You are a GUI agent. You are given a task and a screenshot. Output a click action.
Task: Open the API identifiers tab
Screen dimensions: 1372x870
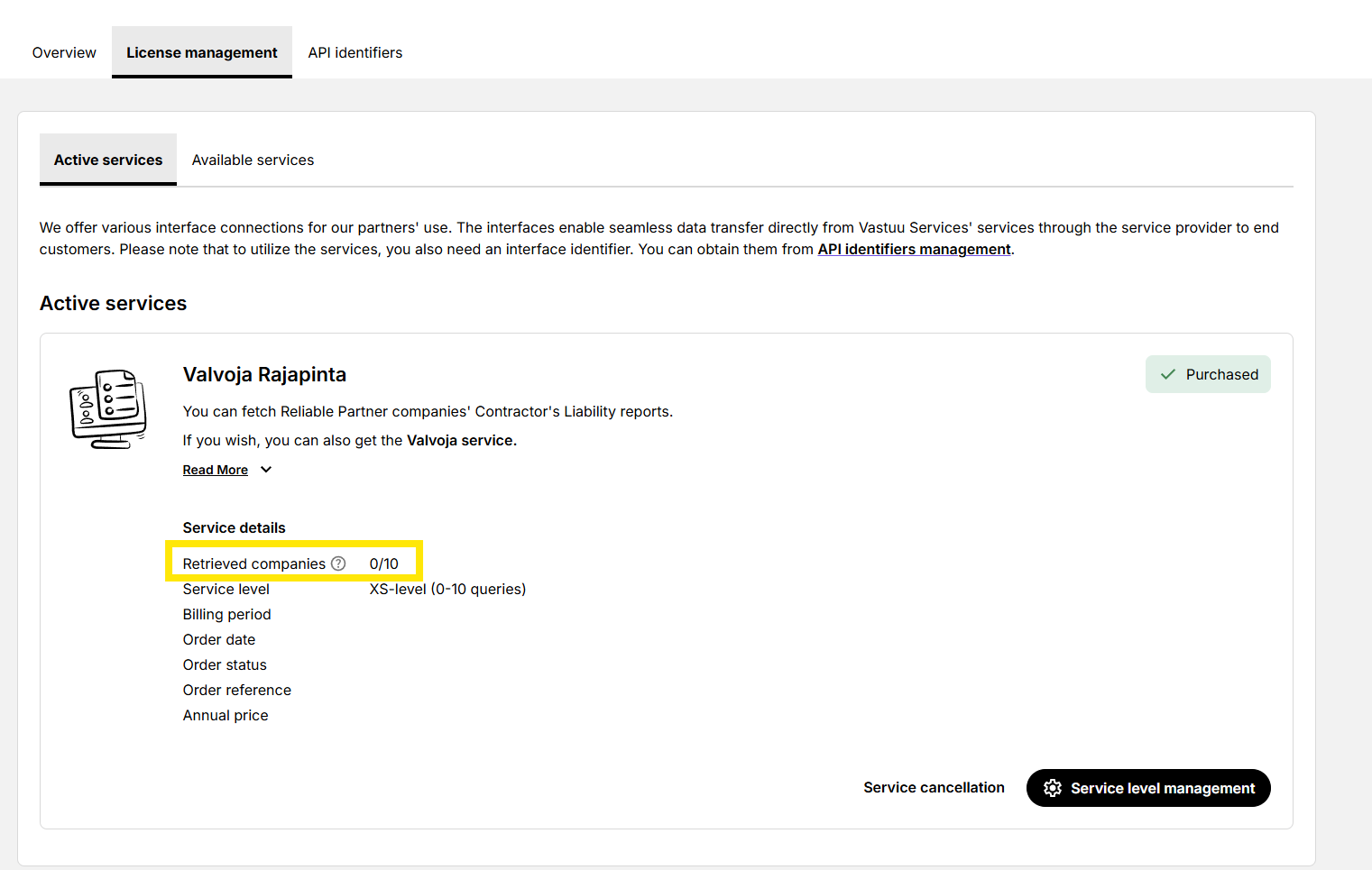[x=355, y=52]
